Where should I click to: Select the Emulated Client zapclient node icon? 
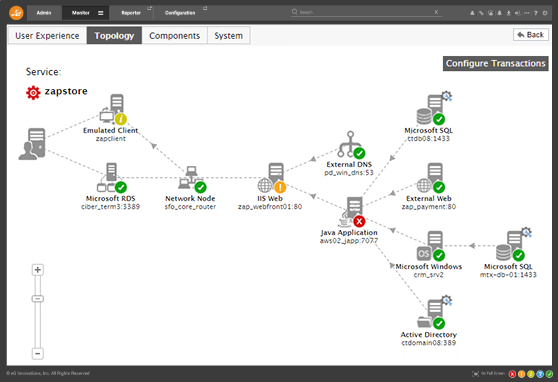pos(113,110)
